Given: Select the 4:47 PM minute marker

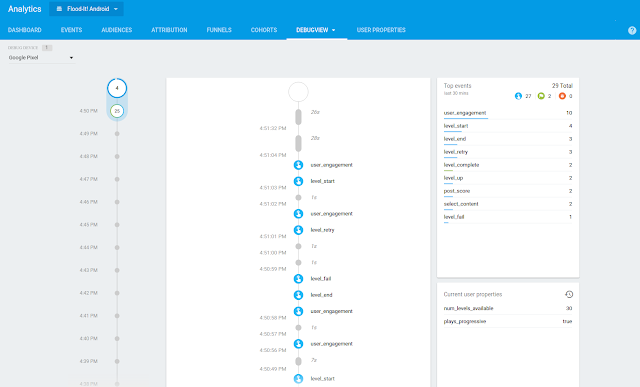Looking at the screenshot, I should 117,179.
